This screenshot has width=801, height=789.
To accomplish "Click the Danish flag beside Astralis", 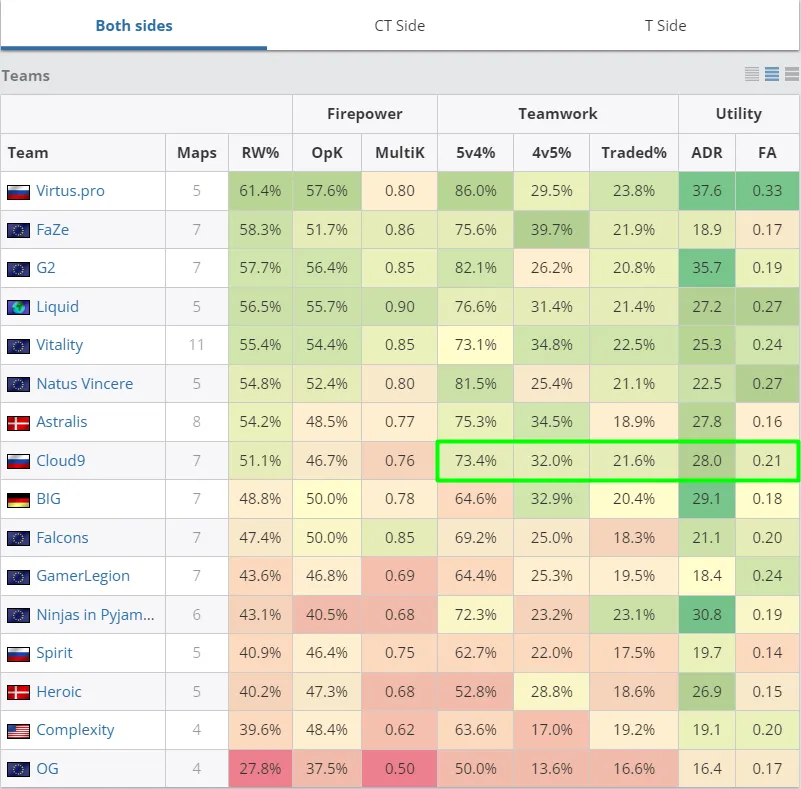I will coord(18,423).
